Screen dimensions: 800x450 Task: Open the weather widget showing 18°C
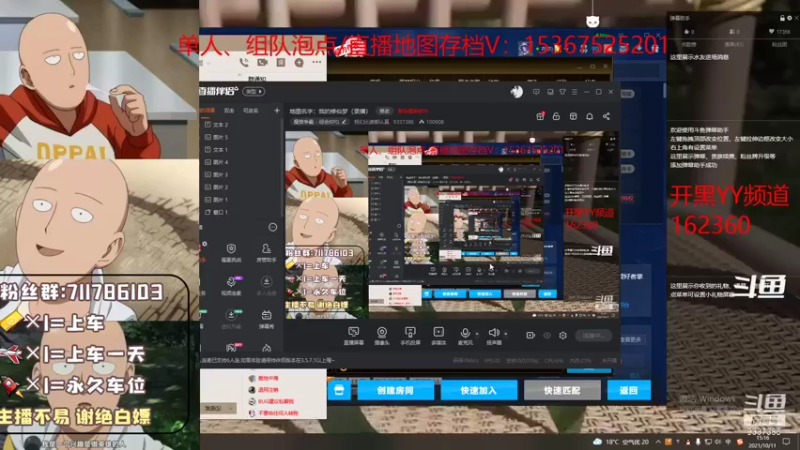click(621, 442)
